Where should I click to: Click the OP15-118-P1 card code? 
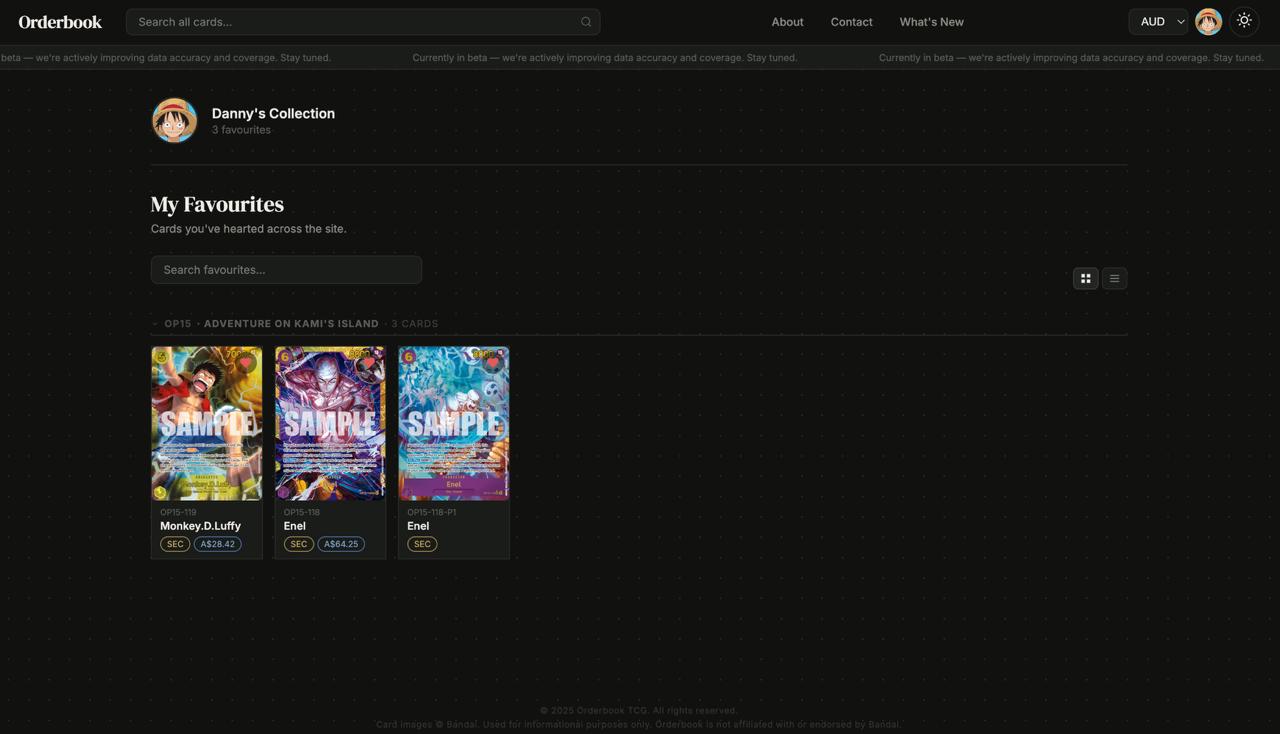(432, 512)
